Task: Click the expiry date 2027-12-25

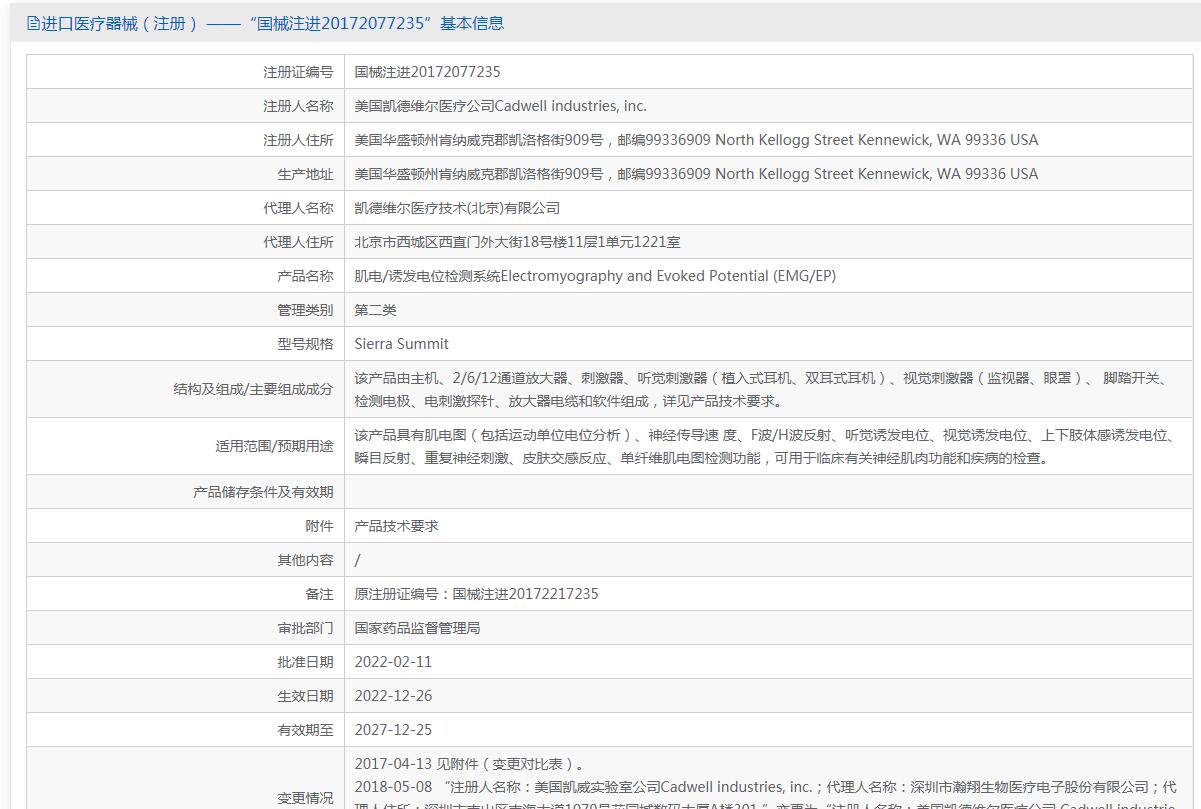Action: coord(393,730)
